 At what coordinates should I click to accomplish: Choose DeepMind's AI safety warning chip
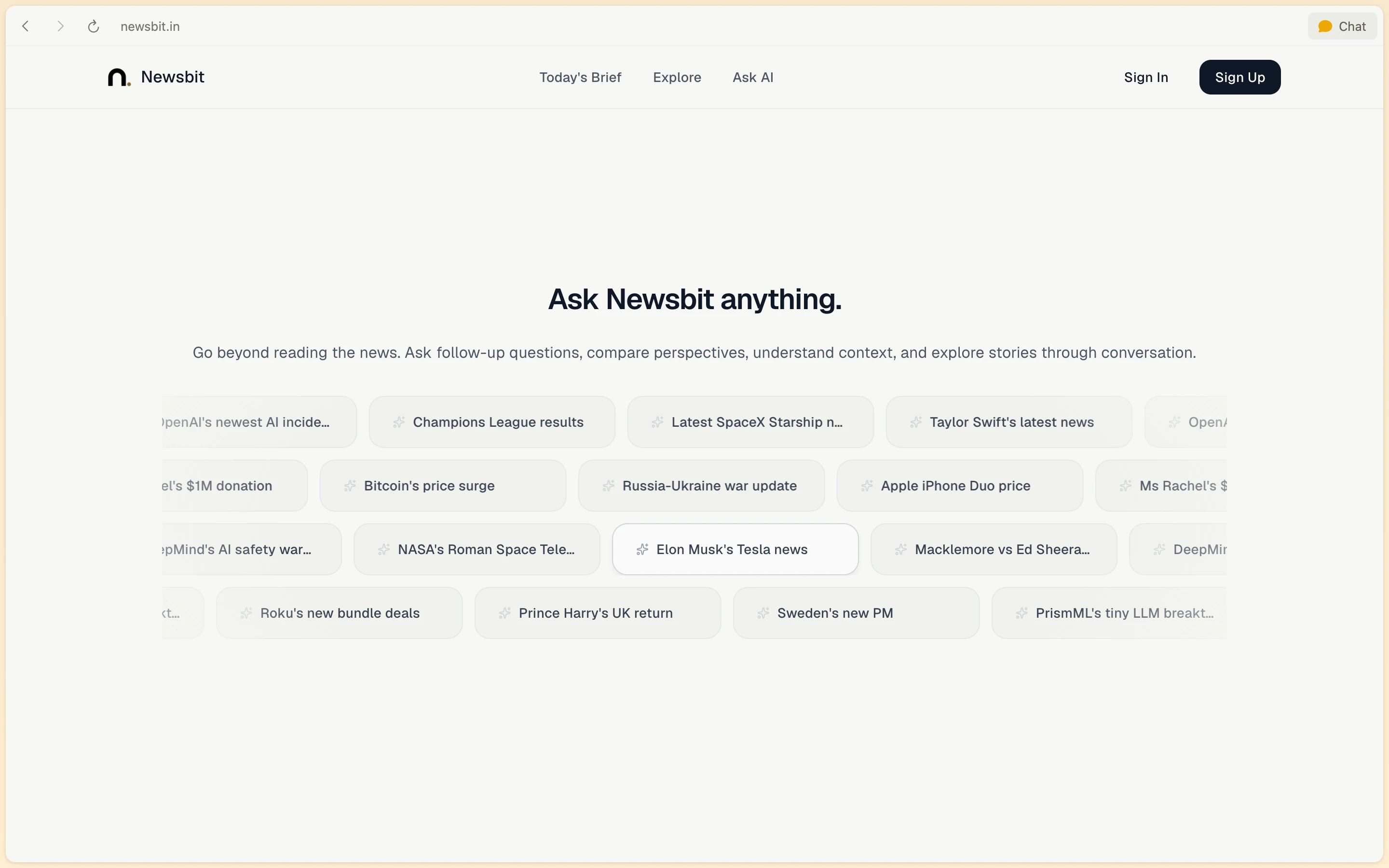(251, 549)
